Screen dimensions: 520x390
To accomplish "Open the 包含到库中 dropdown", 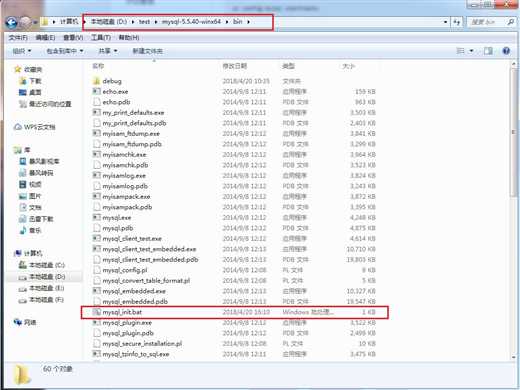I will (x=65, y=51).
